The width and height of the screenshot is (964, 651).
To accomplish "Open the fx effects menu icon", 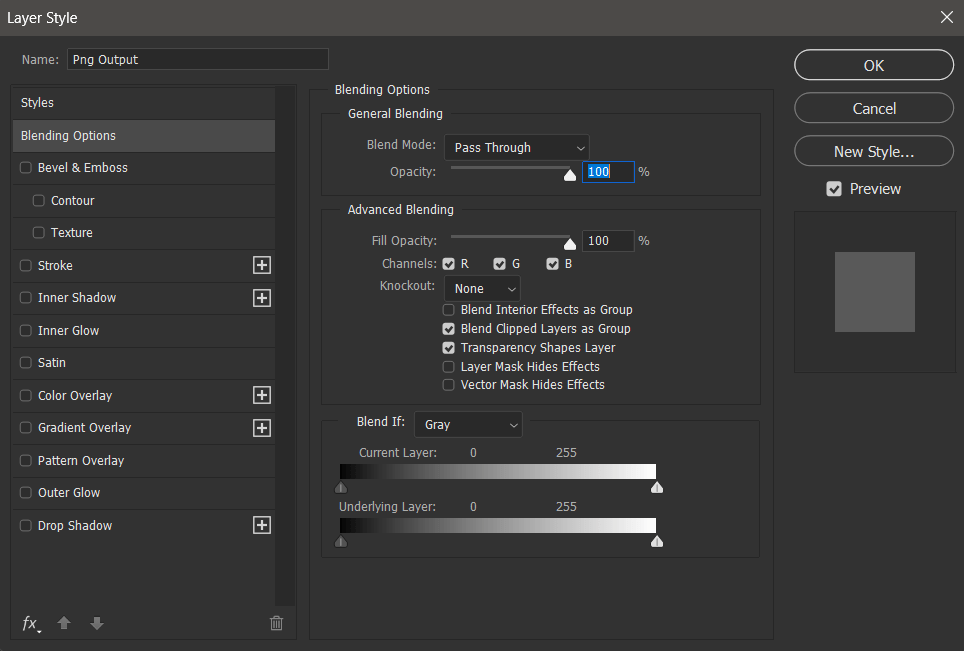I will point(31,623).
